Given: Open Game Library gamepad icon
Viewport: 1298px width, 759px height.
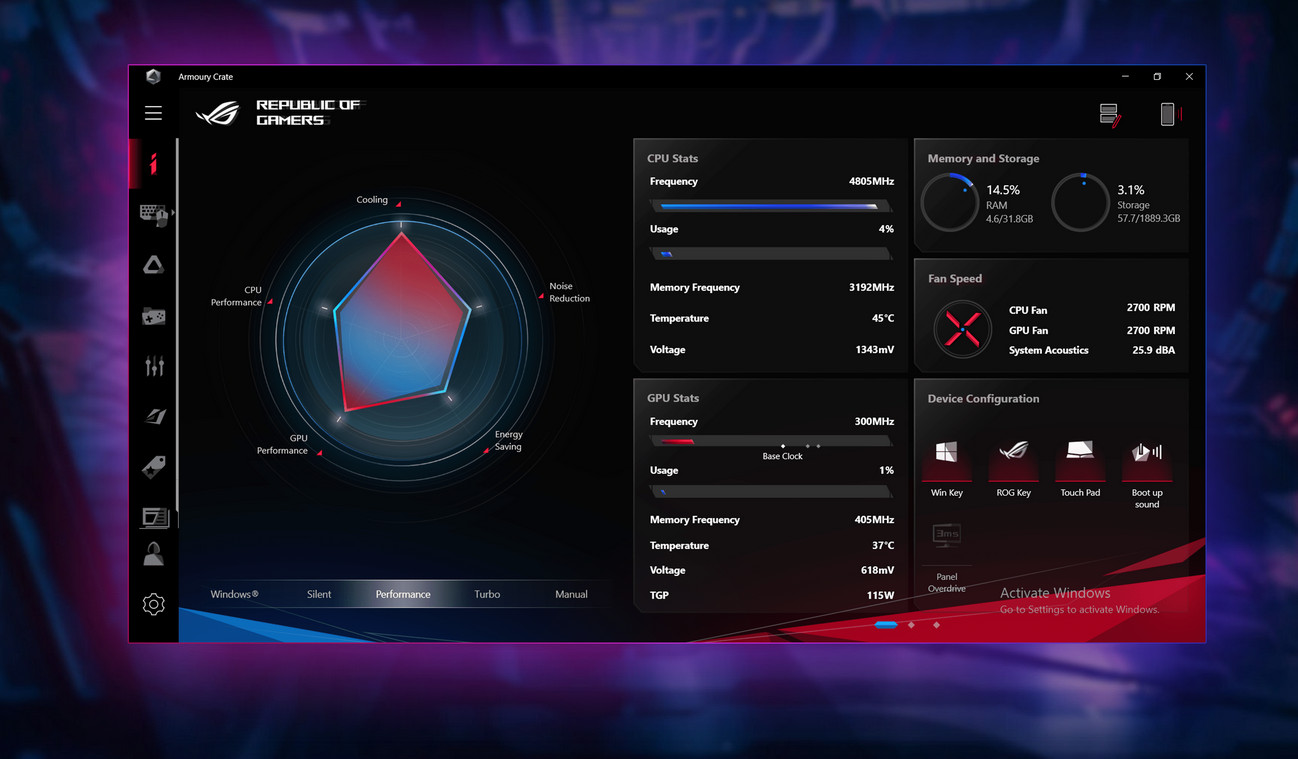Looking at the screenshot, I should (153, 316).
